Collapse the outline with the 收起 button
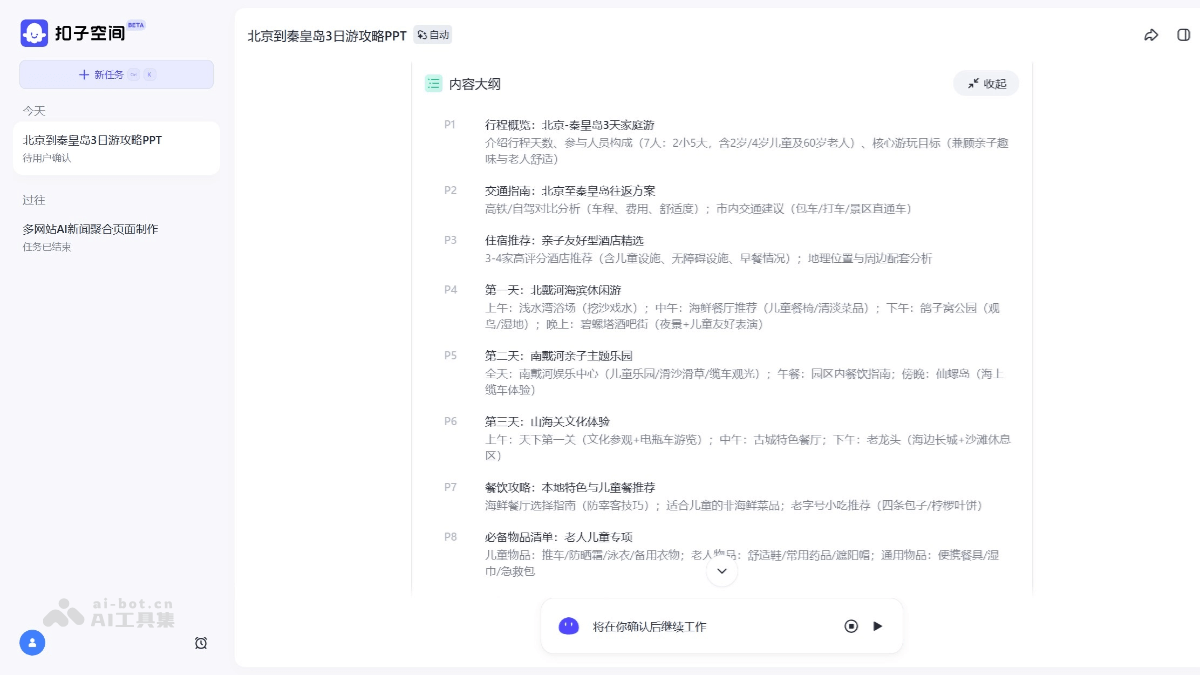Image resolution: width=1200 pixels, height=675 pixels. [986, 84]
